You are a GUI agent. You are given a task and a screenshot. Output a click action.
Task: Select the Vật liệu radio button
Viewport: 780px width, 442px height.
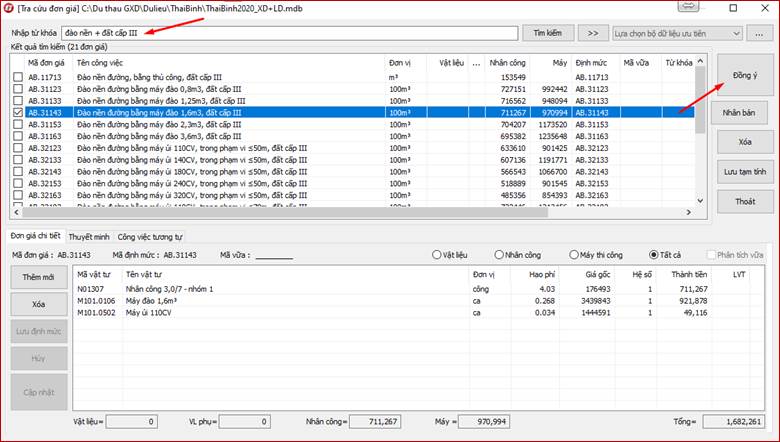coord(438,254)
